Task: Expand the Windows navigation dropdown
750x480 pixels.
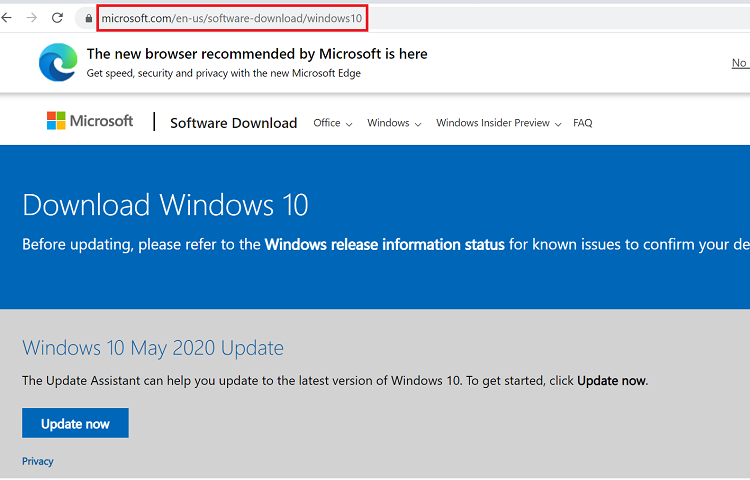Action: click(394, 123)
